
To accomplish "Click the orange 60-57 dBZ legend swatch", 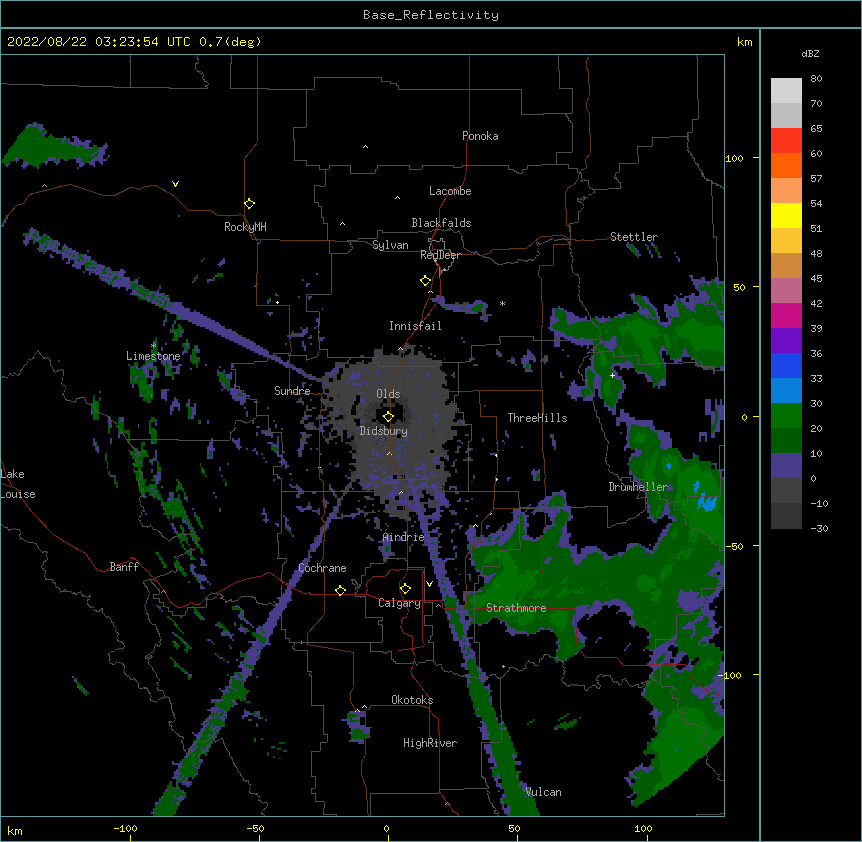I will [786, 165].
